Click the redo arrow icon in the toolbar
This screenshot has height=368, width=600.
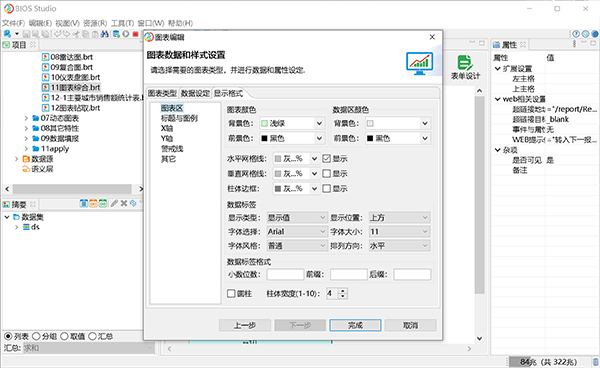tap(67, 34)
